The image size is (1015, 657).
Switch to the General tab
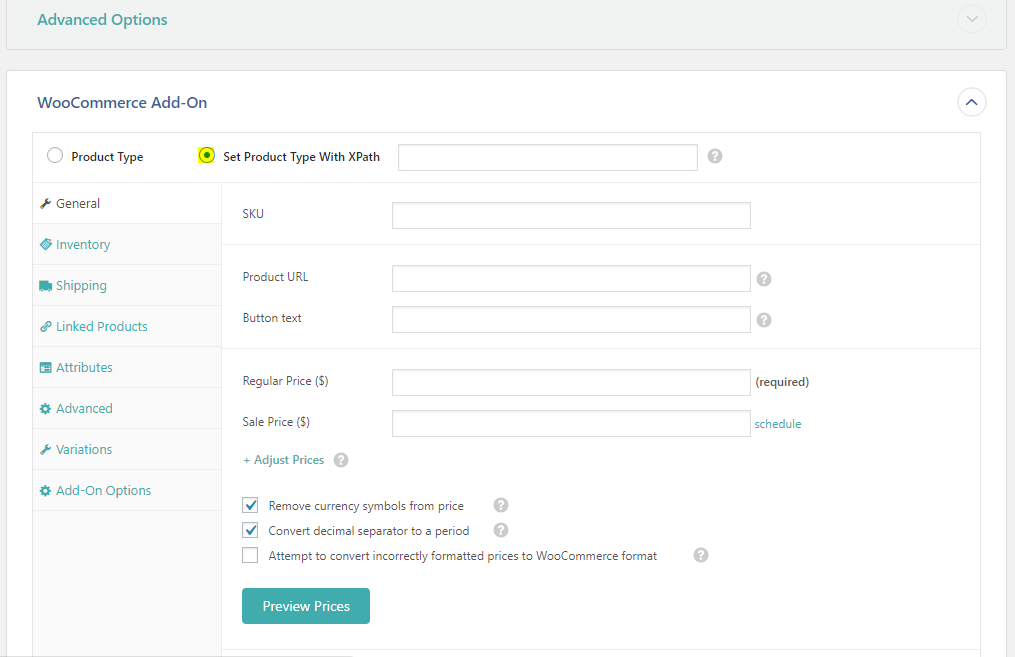click(x=127, y=203)
